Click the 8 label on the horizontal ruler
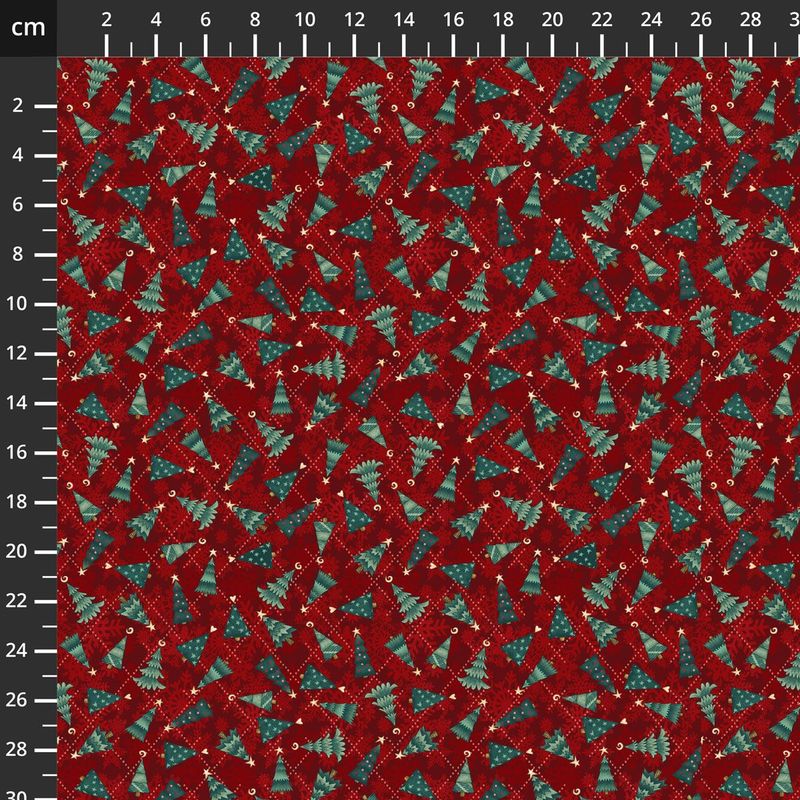This screenshot has width=800, height=800. (255, 20)
